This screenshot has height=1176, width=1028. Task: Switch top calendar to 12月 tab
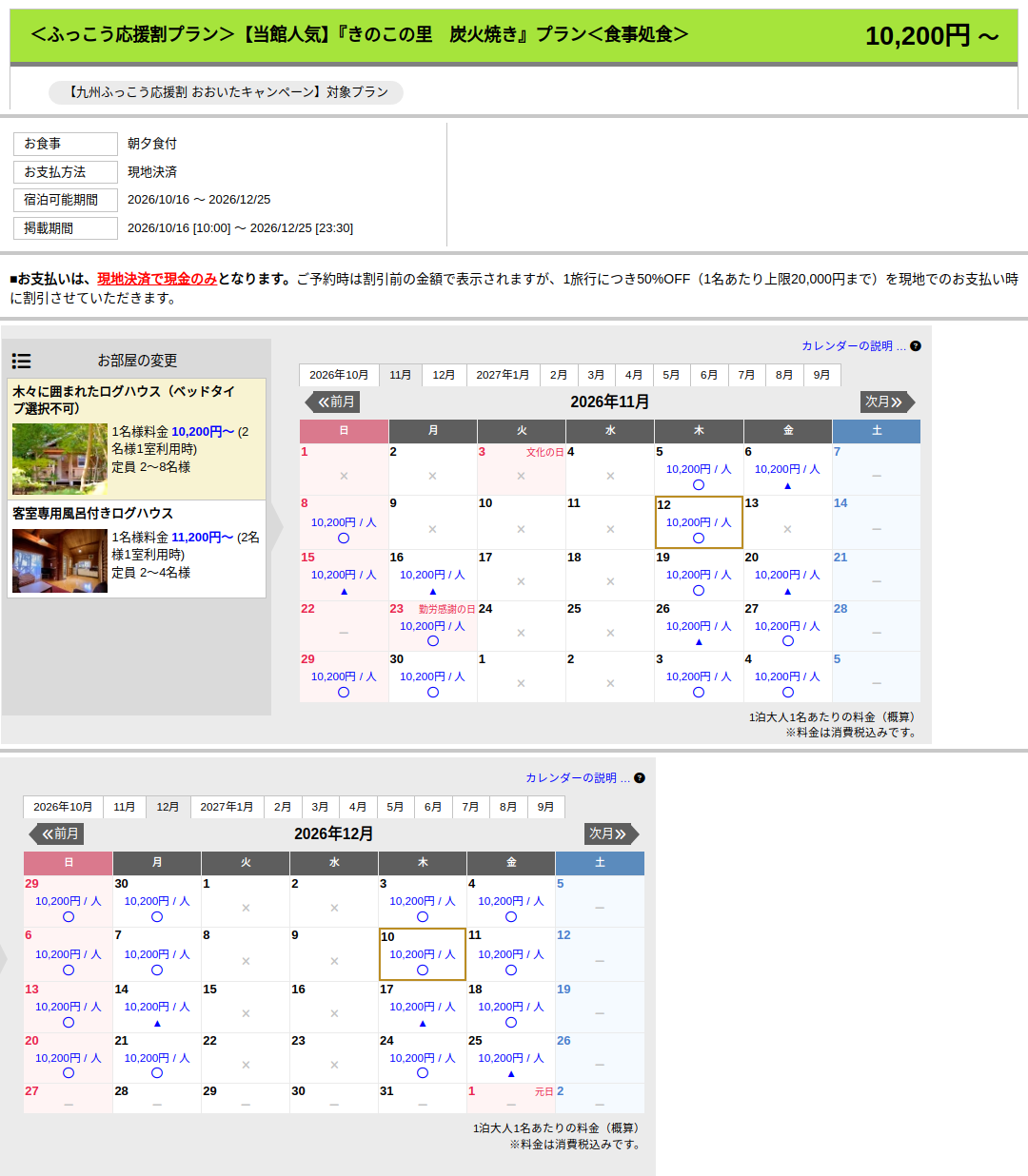coord(444,375)
